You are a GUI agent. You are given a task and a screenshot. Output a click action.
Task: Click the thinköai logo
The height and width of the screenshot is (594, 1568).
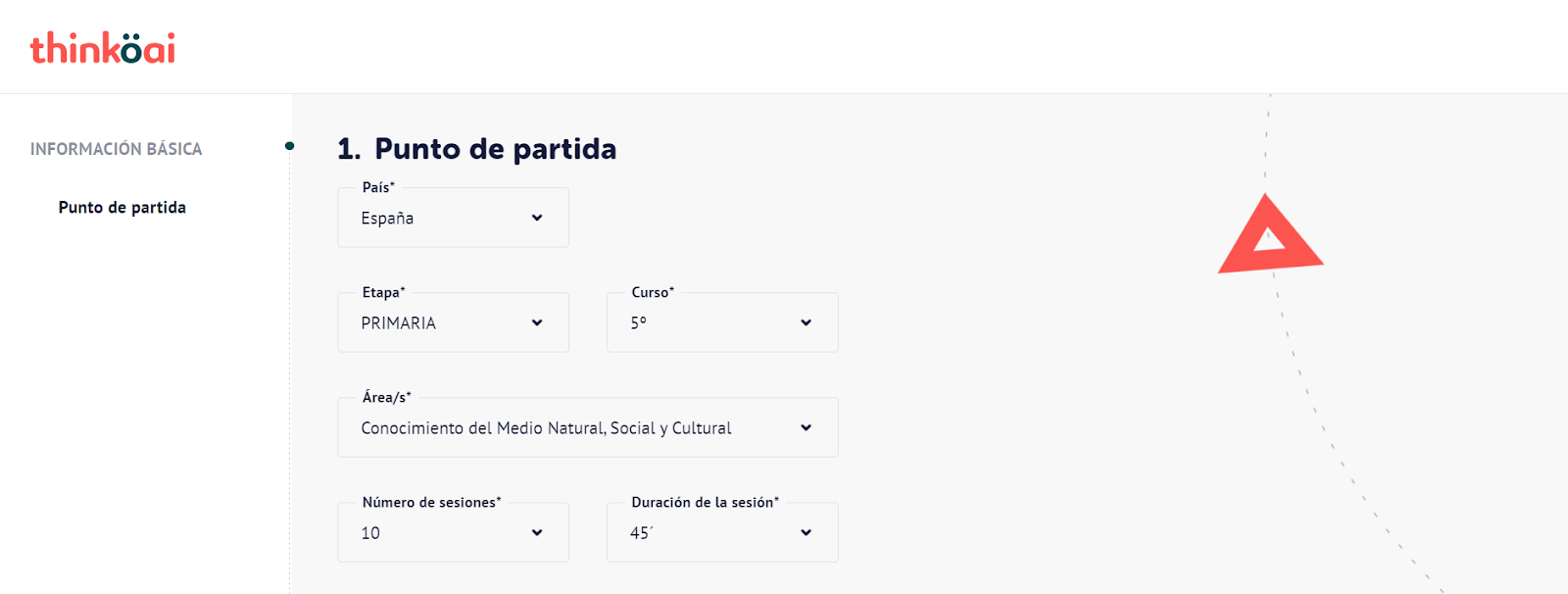tap(103, 48)
